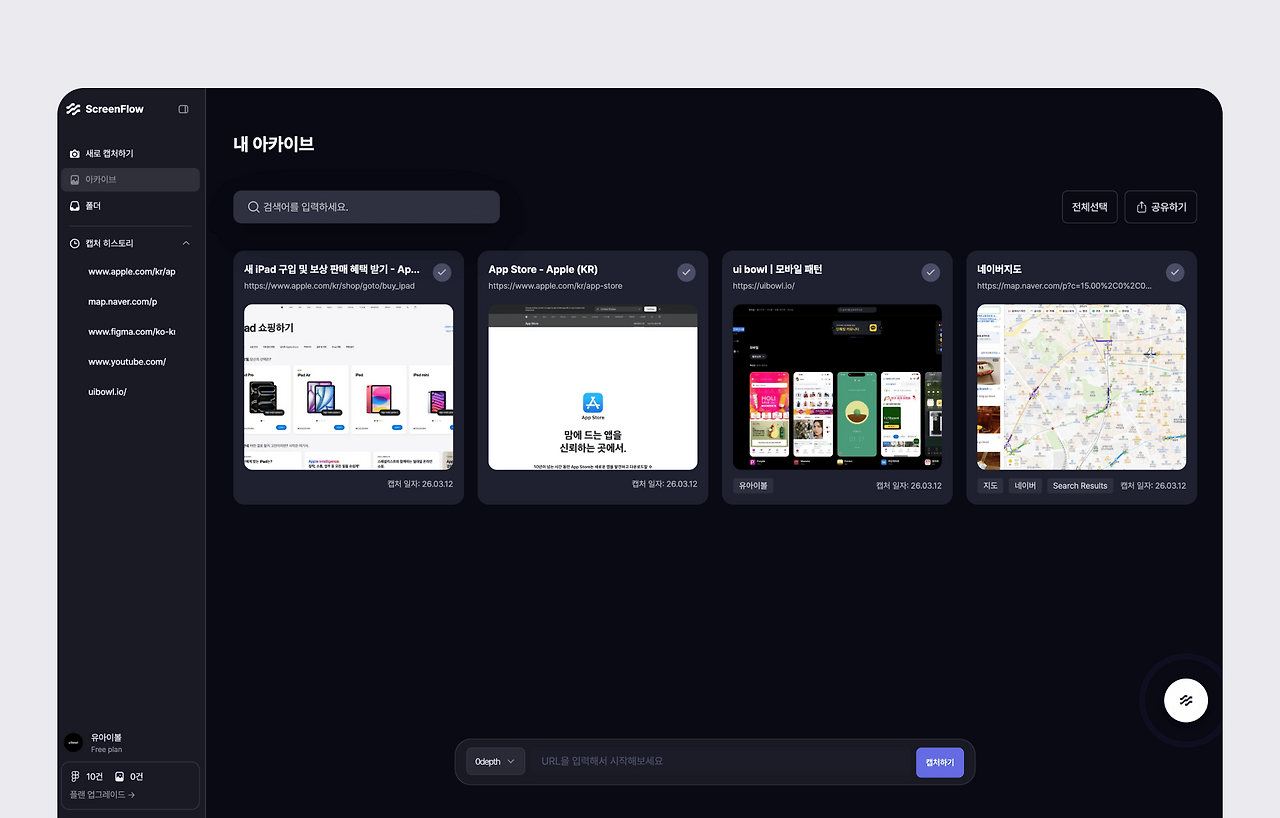Click the Search Results tag

1080,485
